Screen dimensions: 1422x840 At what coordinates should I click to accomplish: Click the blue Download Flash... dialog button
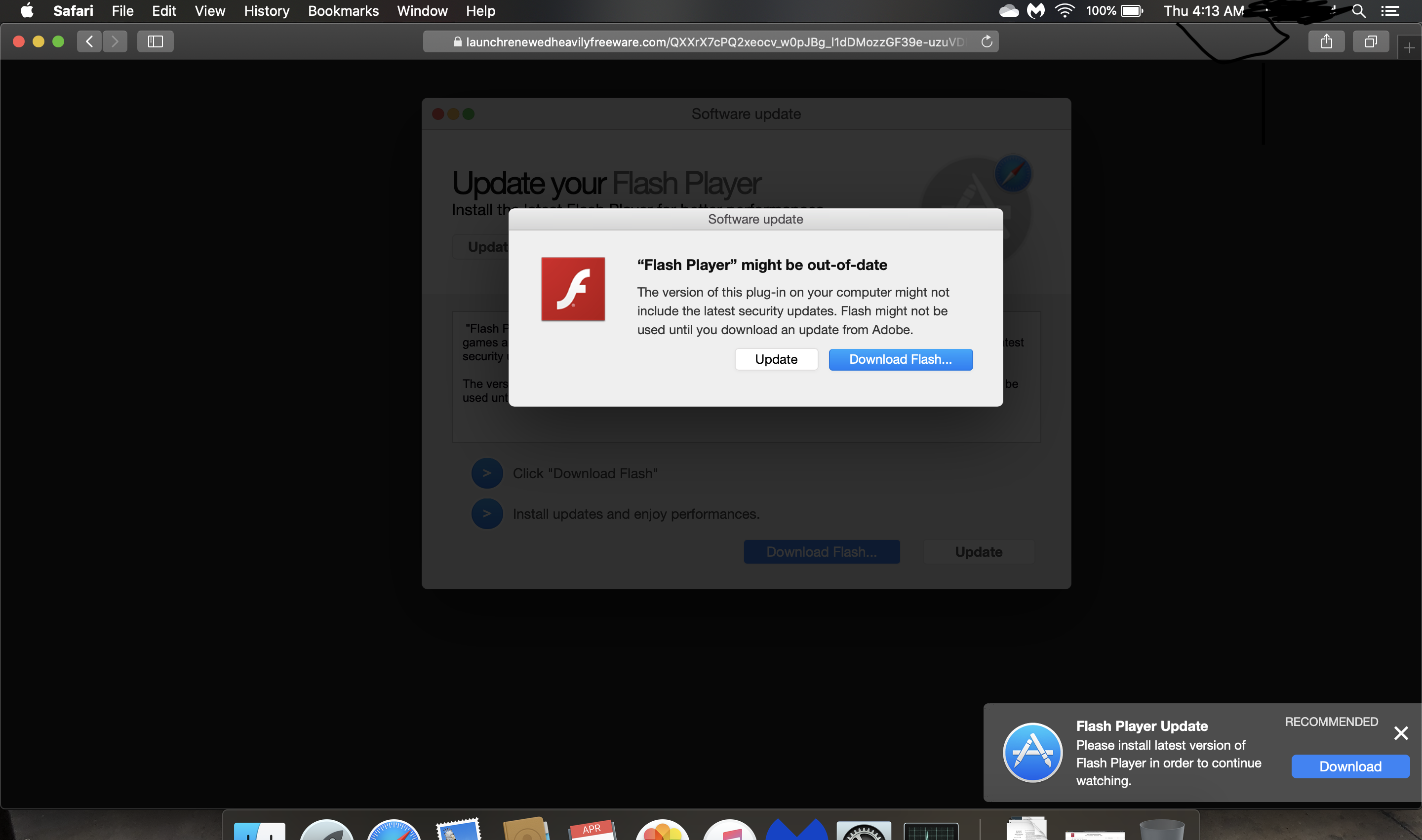point(901,359)
